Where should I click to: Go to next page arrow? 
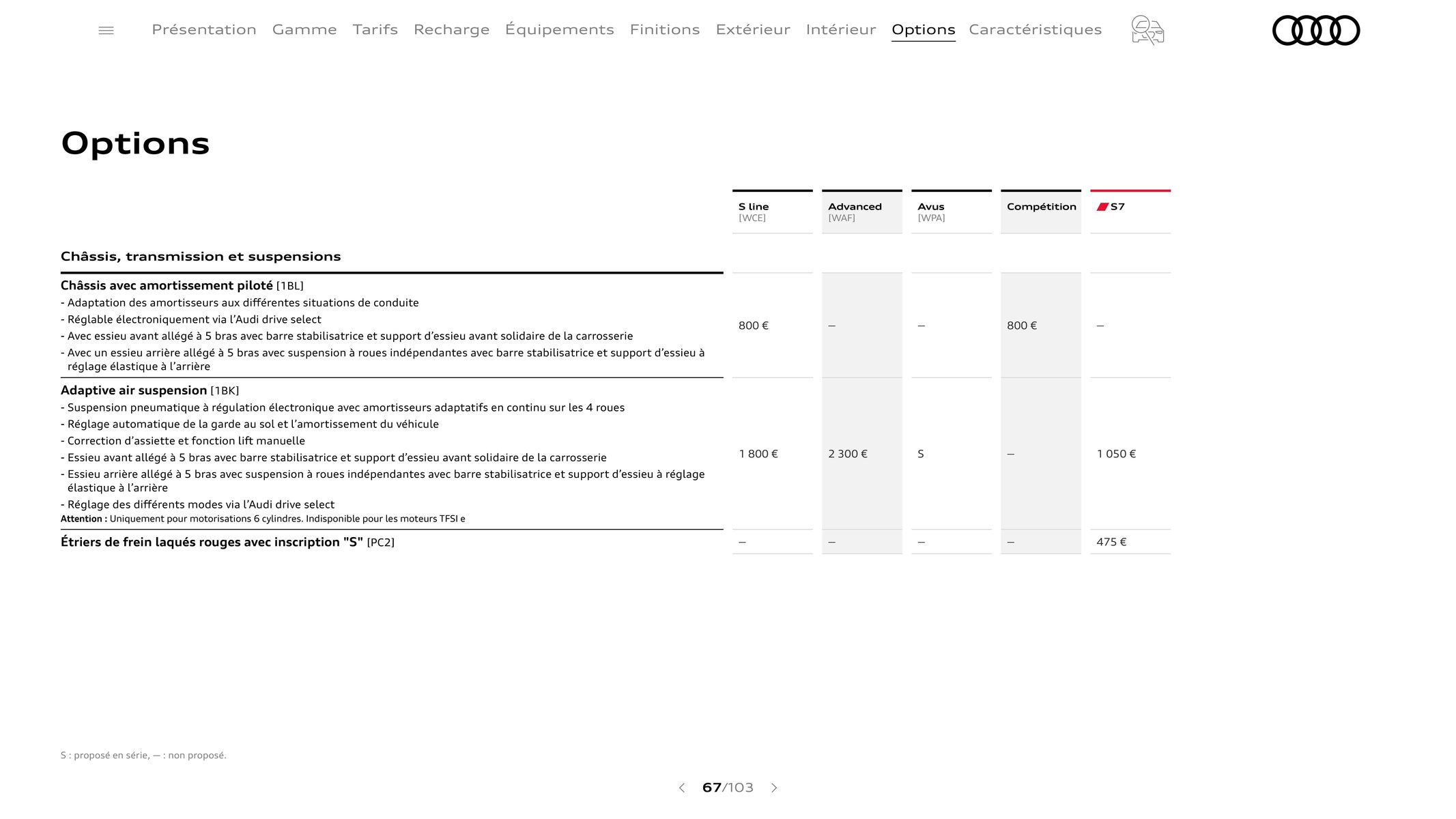[774, 788]
